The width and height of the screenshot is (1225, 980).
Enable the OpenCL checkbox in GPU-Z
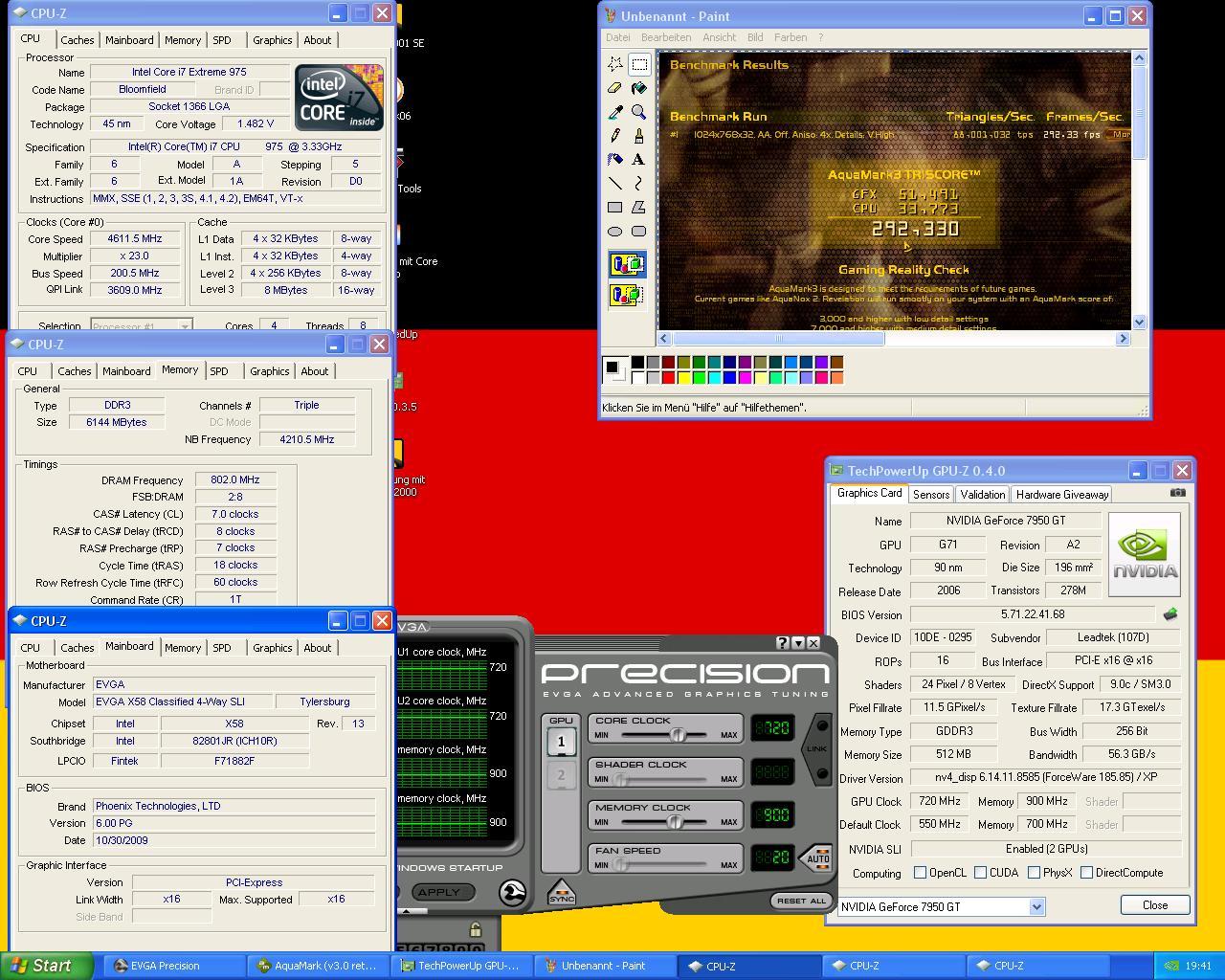[920, 873]
